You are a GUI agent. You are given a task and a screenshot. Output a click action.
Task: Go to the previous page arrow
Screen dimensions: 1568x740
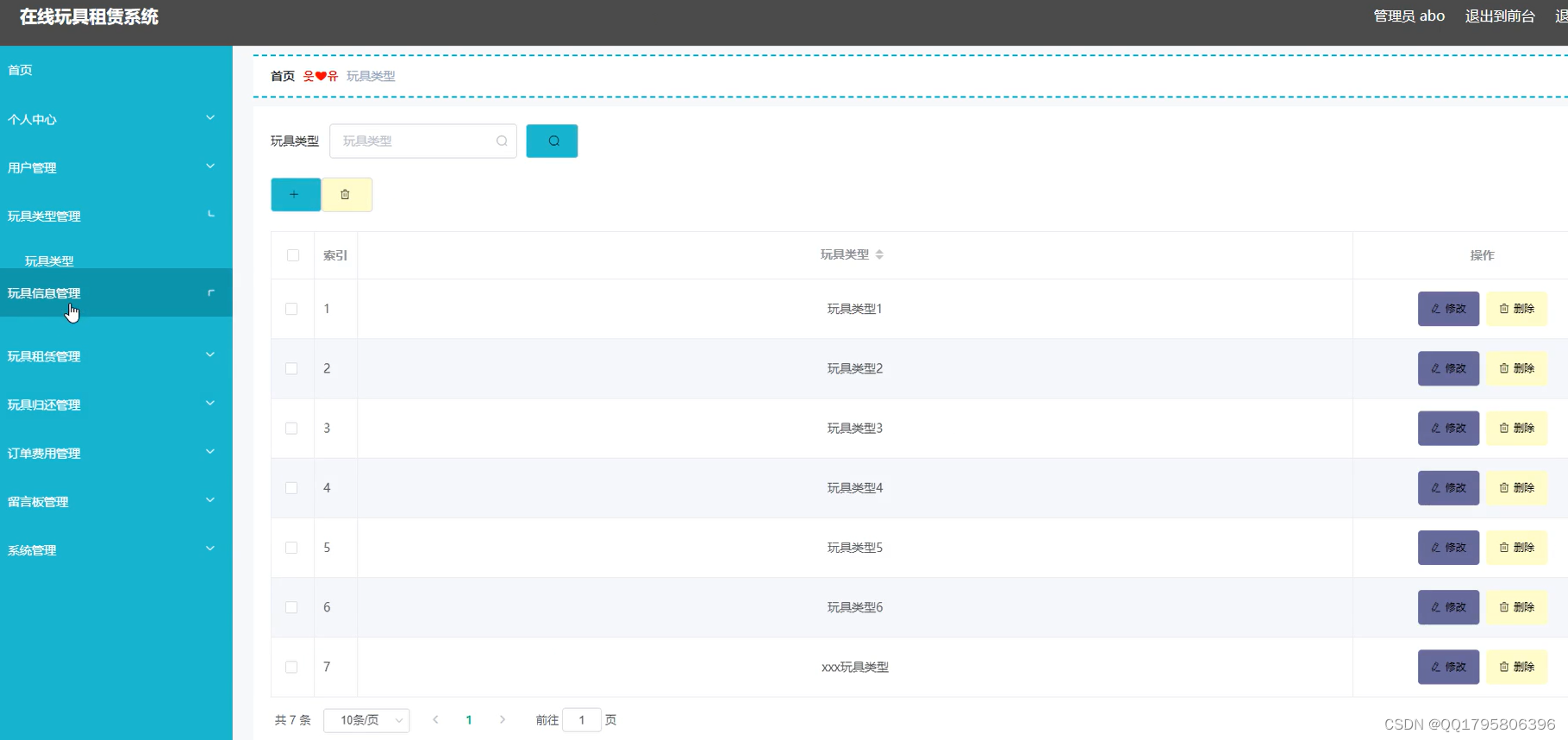pyautogui.click(x=435, y=719)
